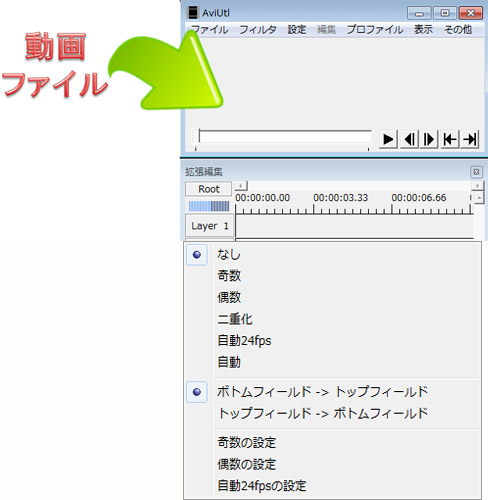Click timeline zoom level bar under Root
The height and width of the screenshot is (500, 488).
click(x=209, y=206)
